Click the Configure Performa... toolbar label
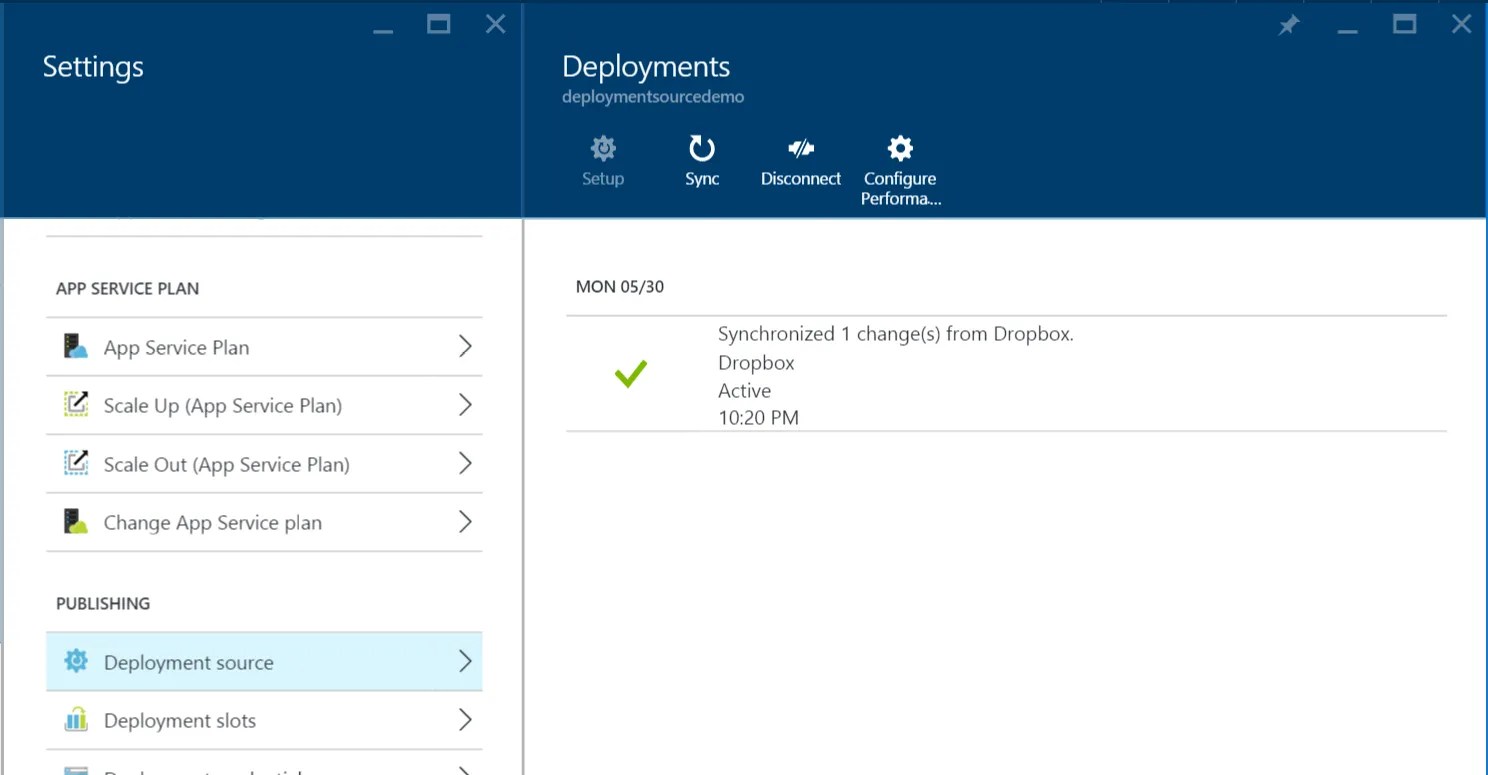Screen dimensions: 1488x775 (x=900, y=188)
